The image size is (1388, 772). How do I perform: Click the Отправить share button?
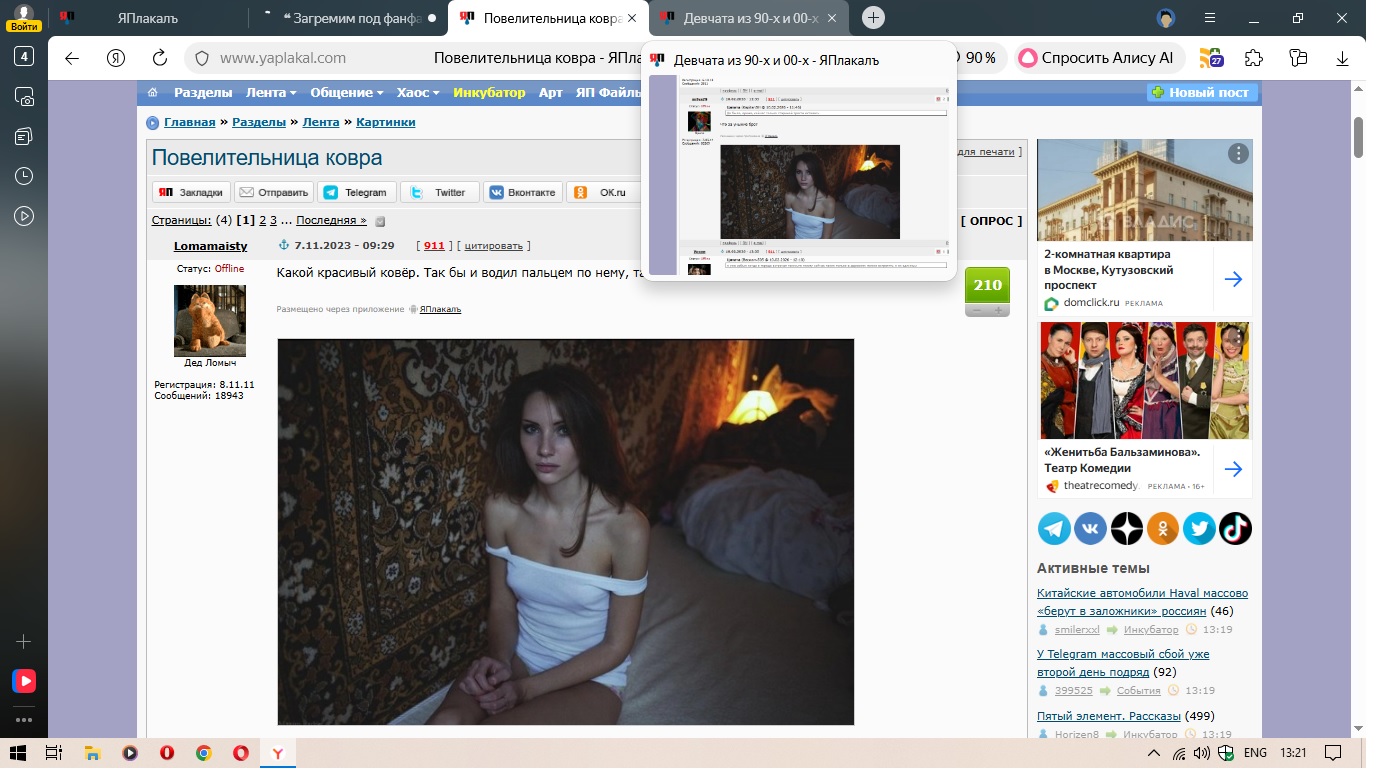274,192
